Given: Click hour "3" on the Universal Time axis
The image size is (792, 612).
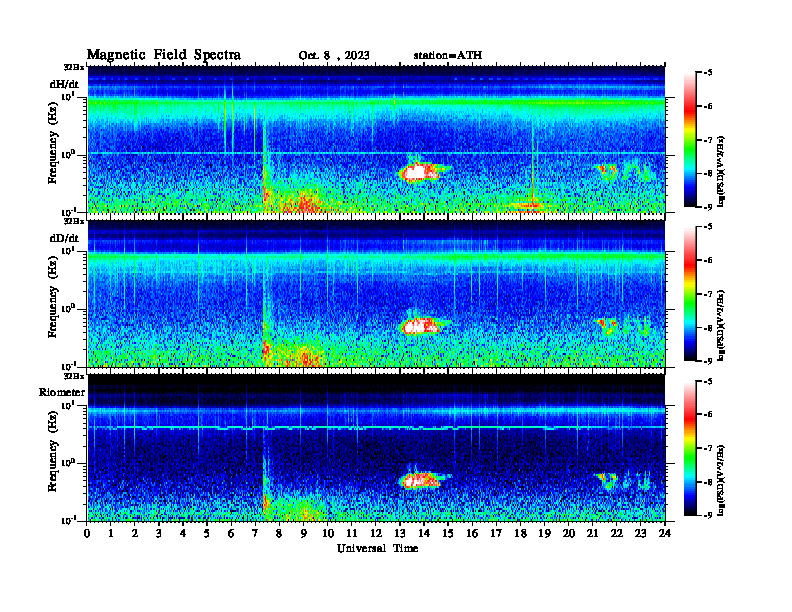Looking at the screenshot, I should point(159,534).
